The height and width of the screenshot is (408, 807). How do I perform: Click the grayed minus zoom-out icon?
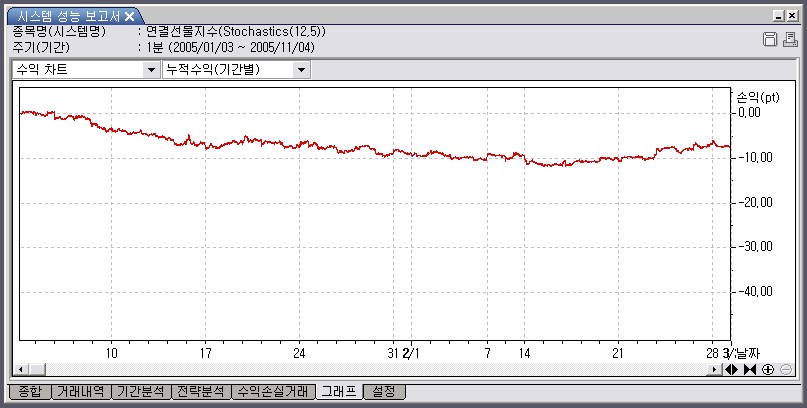pos(786,369)
